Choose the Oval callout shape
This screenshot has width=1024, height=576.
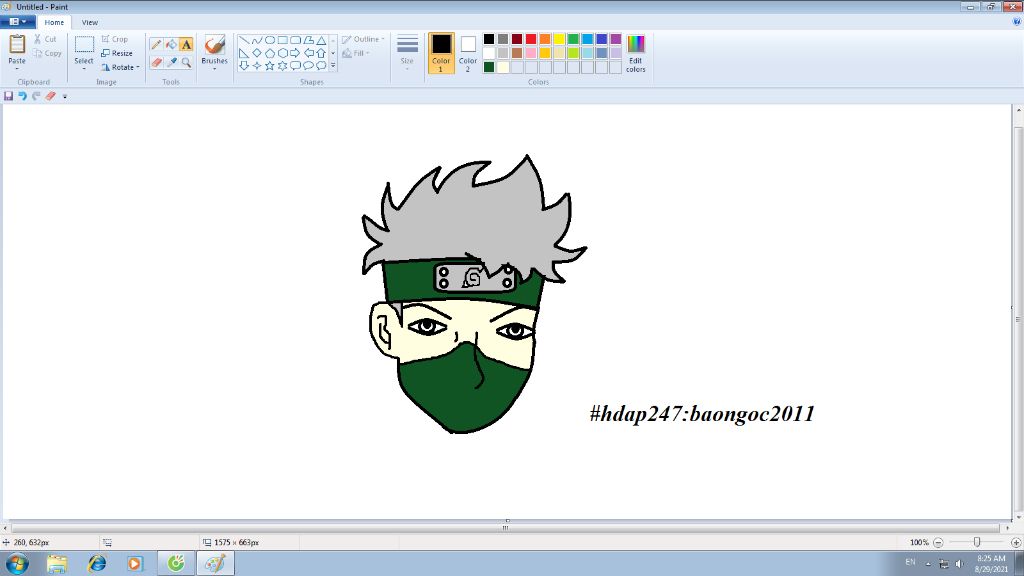click(x=308, y=65)
